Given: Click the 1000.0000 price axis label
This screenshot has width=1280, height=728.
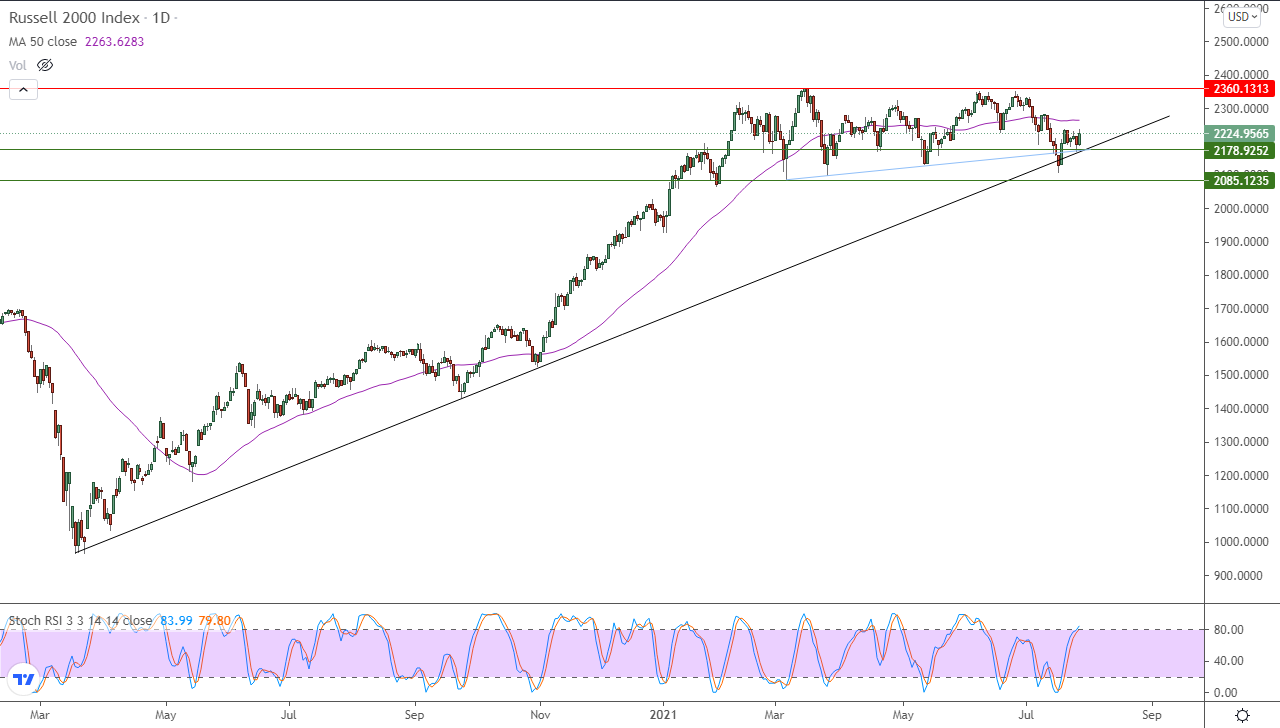Looking at the screenshot, I should coord(1241,542).
